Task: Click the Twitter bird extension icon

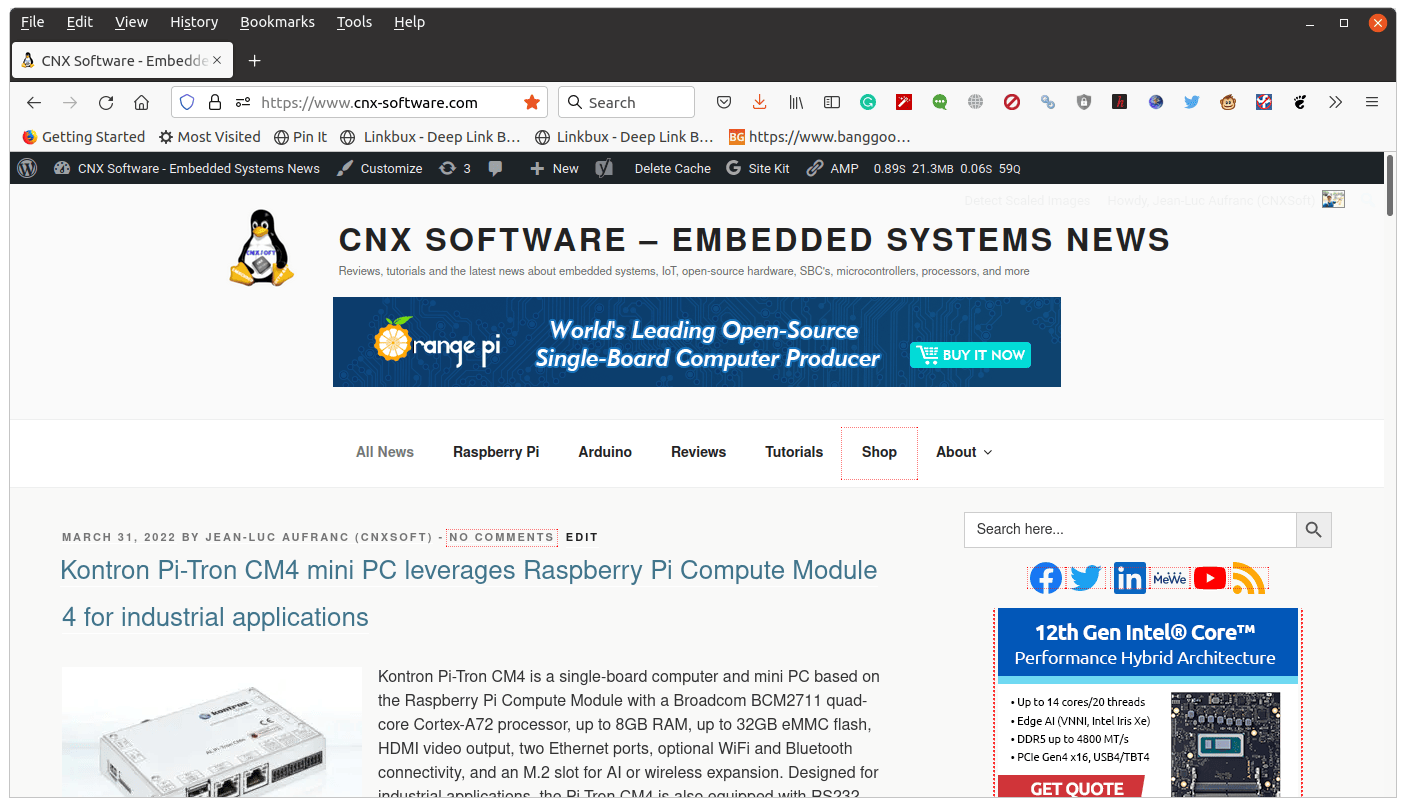Action: pos(1192,102)
